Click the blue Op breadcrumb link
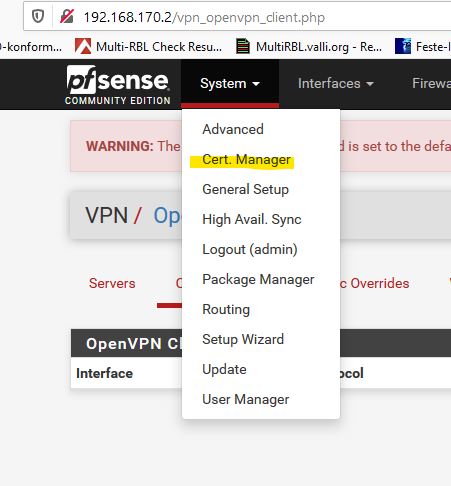451x486 pixels. point(167,216)
